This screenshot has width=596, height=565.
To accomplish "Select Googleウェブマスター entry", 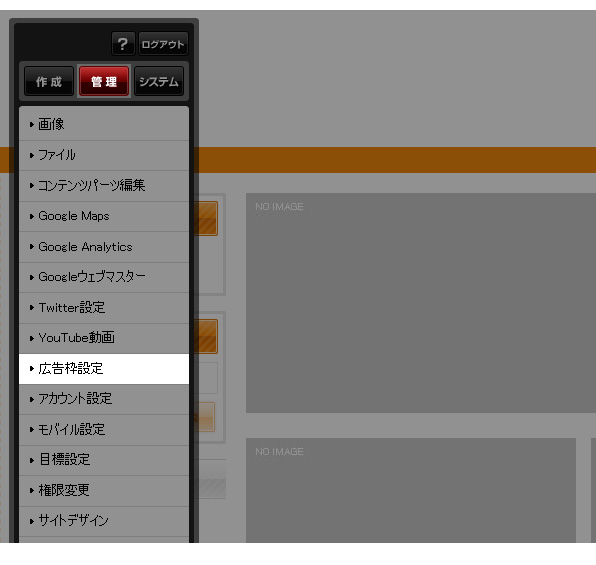I will pos(104,277).
